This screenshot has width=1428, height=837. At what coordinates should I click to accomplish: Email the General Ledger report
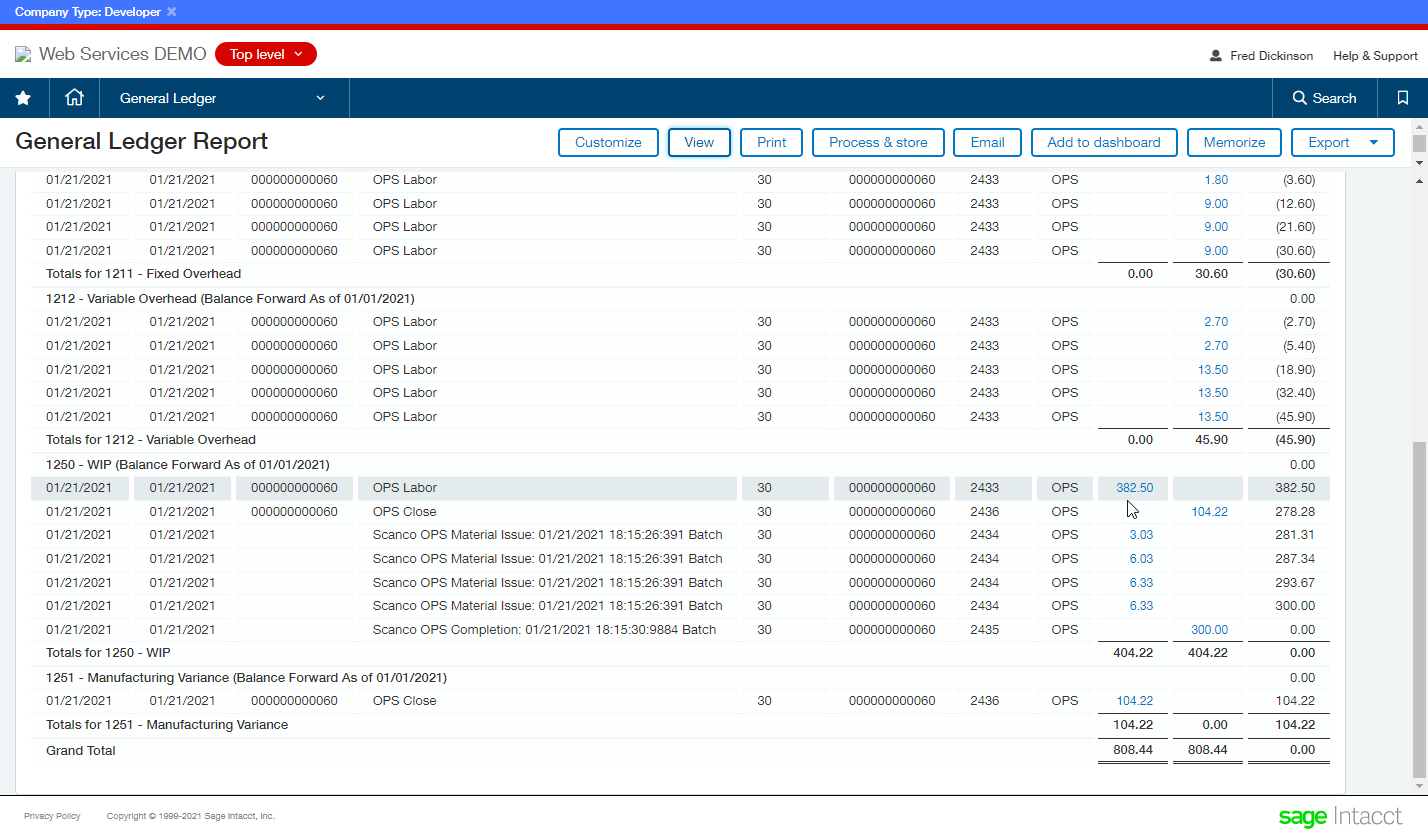click(x=987, y=142)
